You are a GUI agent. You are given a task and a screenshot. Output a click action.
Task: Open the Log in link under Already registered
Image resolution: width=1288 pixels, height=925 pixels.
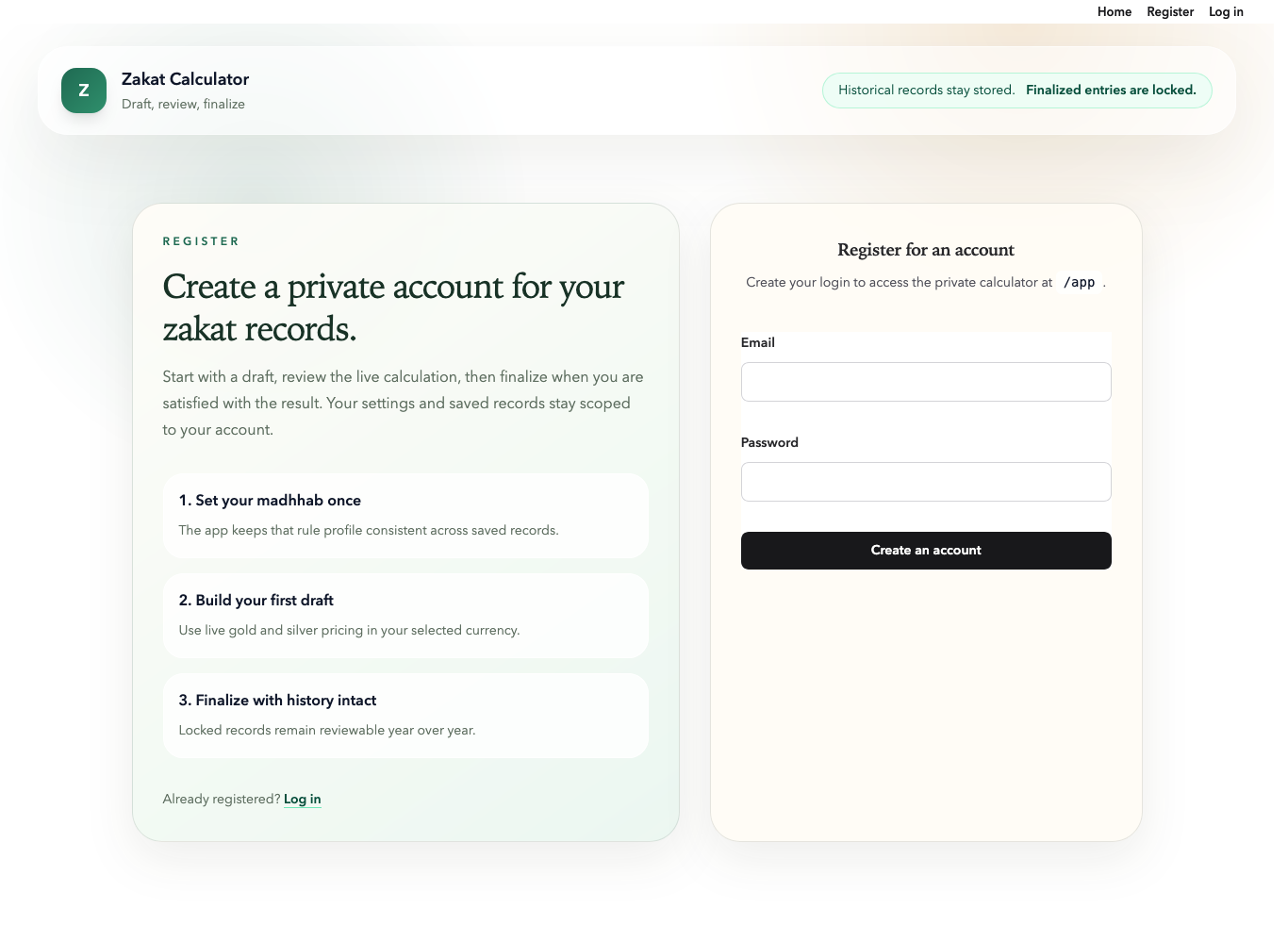click(x=302, y=799)
